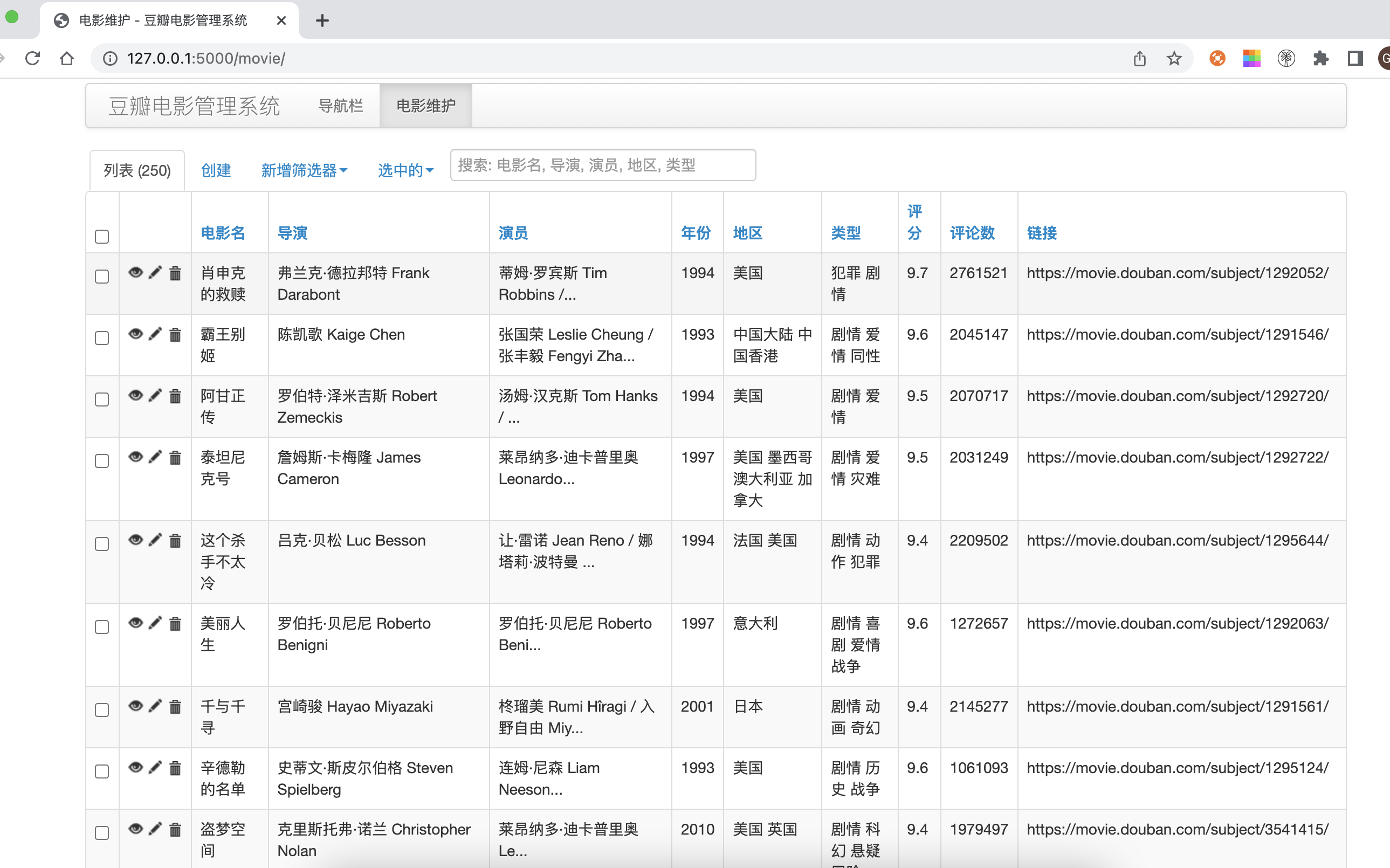Viewport: 1390px width, 868px height.
Task: Edit the 千与千寻 record
Action: (155, 706)
